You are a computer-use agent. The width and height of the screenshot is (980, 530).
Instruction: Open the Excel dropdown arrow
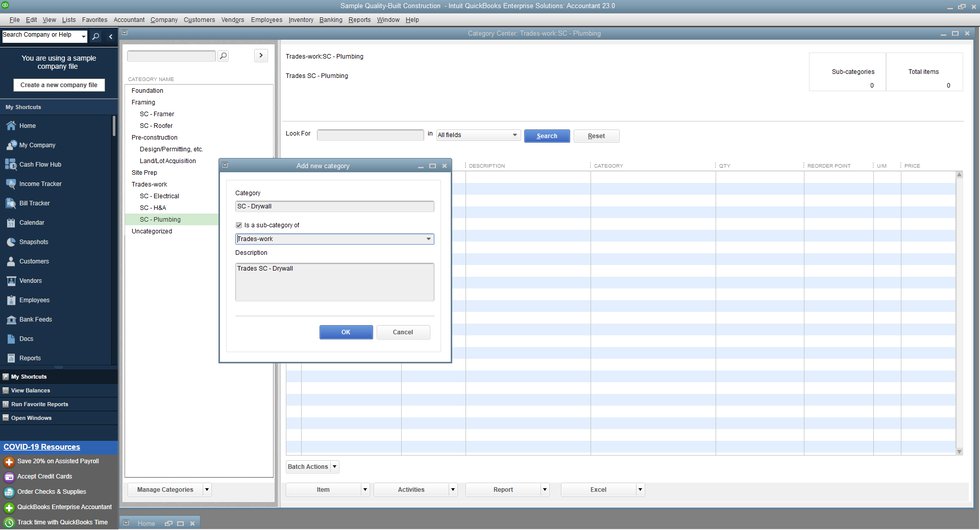(640, 489)
